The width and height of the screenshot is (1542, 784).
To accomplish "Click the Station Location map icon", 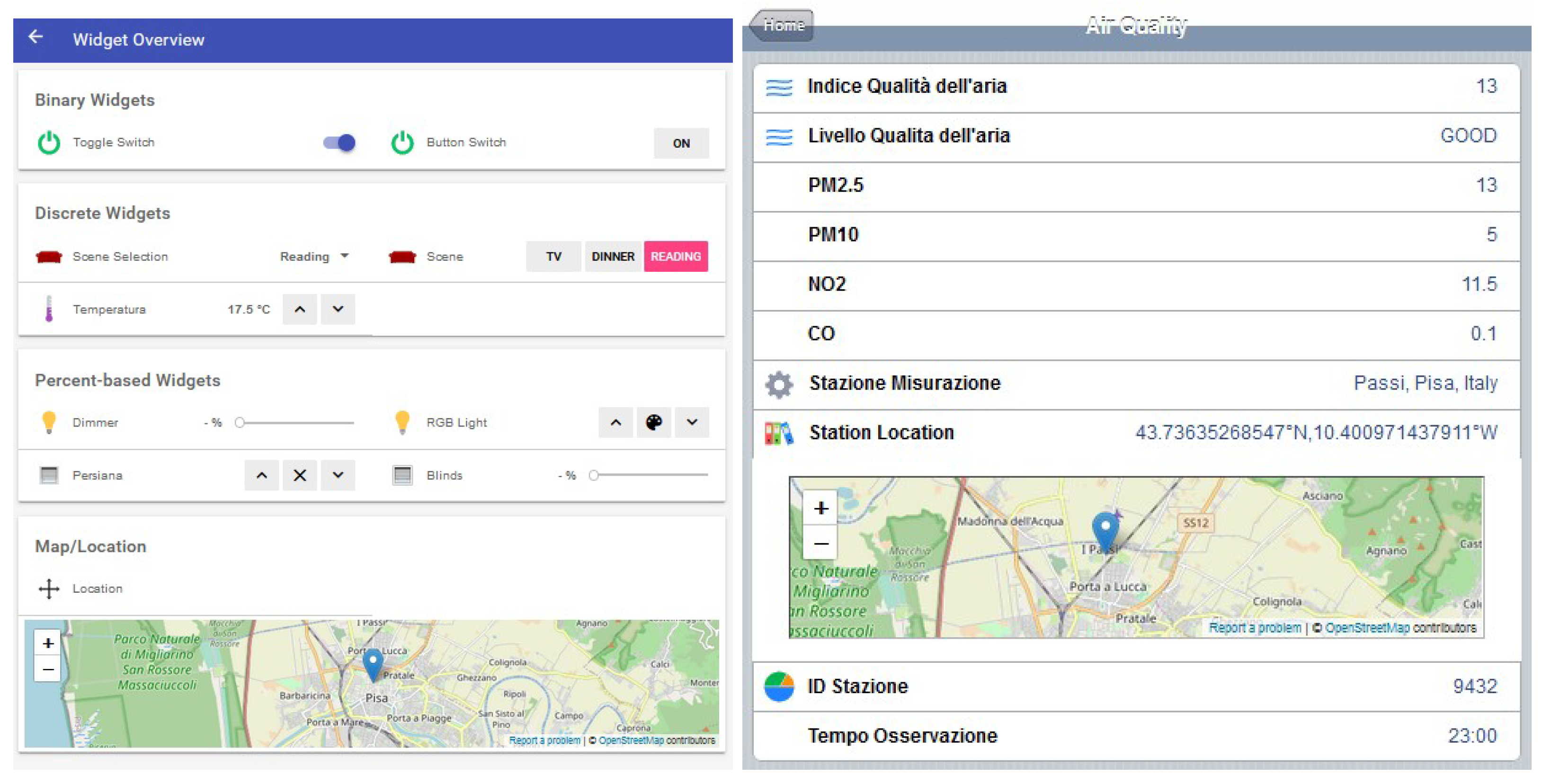I will (x=778, y=433).
